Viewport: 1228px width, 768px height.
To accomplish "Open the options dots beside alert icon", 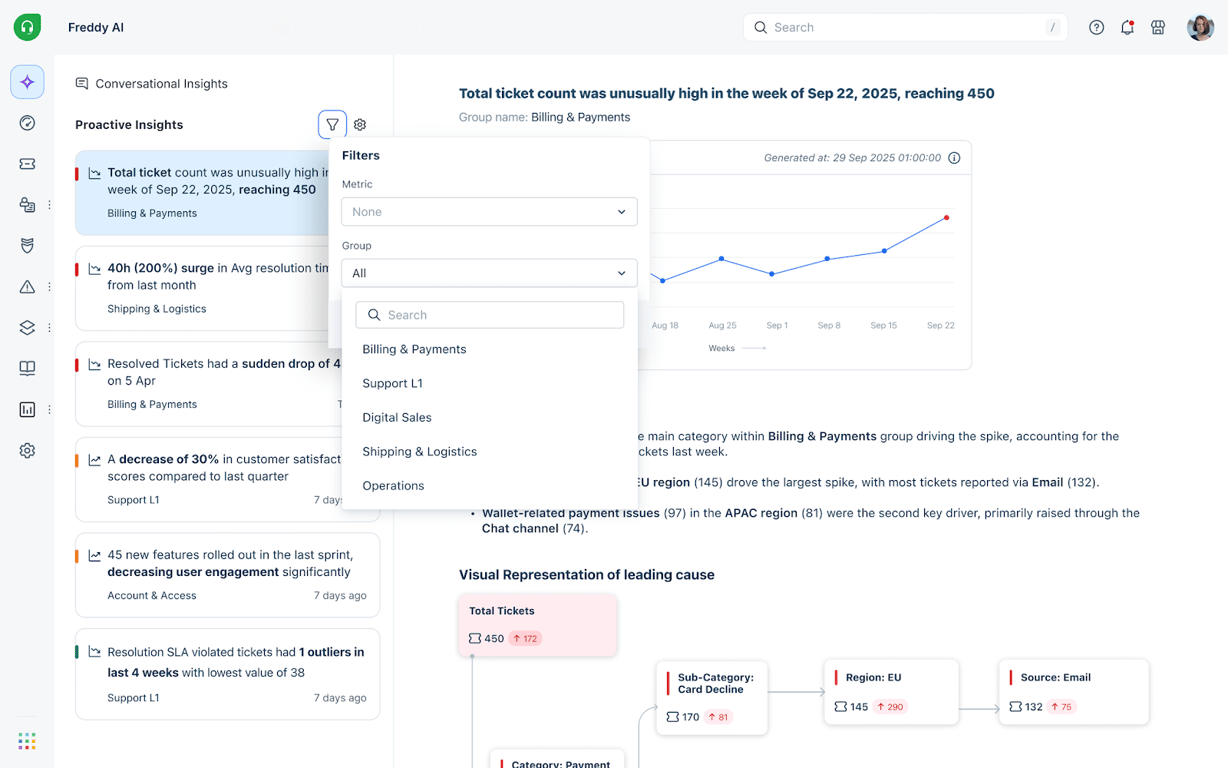I will [49, 287].
